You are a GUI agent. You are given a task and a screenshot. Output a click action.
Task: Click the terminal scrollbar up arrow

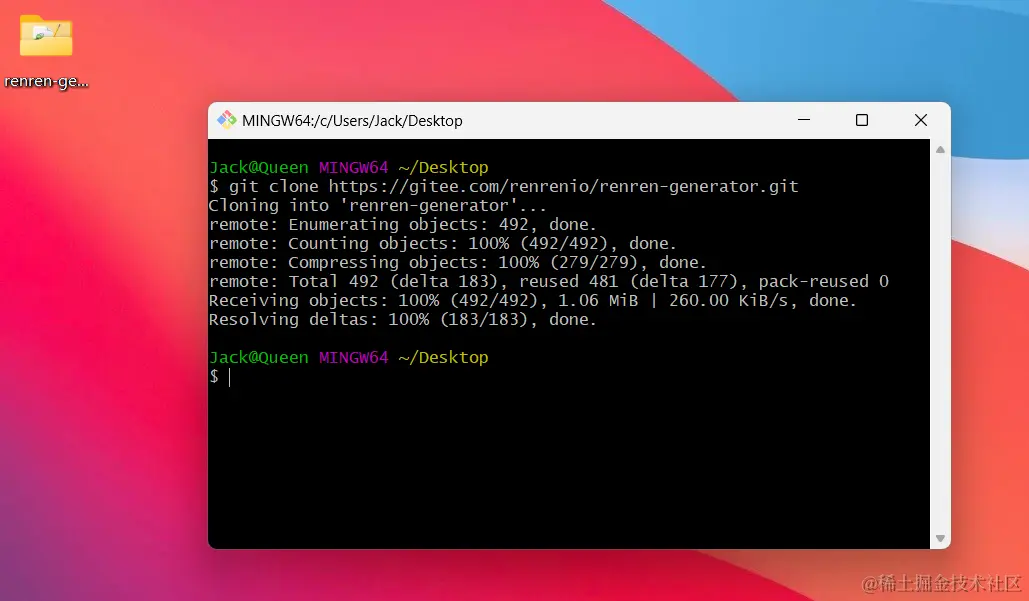click(x=940, y=150)
